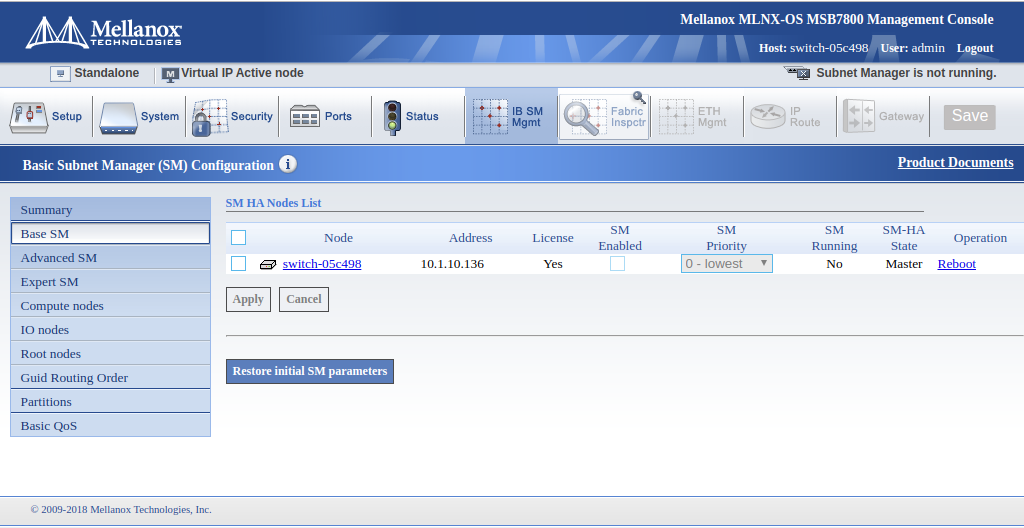Click the SM Priority column header
The height and width of the screenshot is (528, 1024).
click(726, 238)
